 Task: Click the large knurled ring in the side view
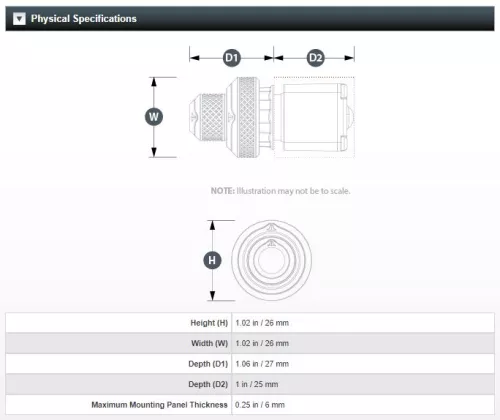[247, 117]
